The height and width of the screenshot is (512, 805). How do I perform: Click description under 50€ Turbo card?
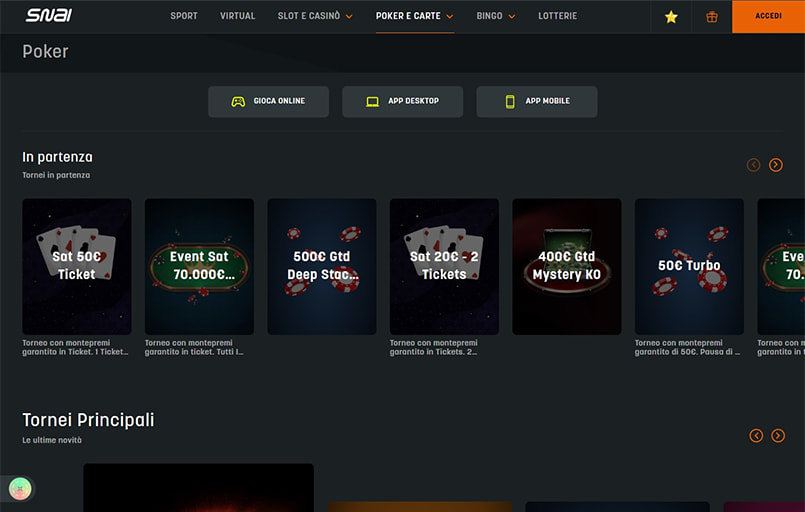687,347
